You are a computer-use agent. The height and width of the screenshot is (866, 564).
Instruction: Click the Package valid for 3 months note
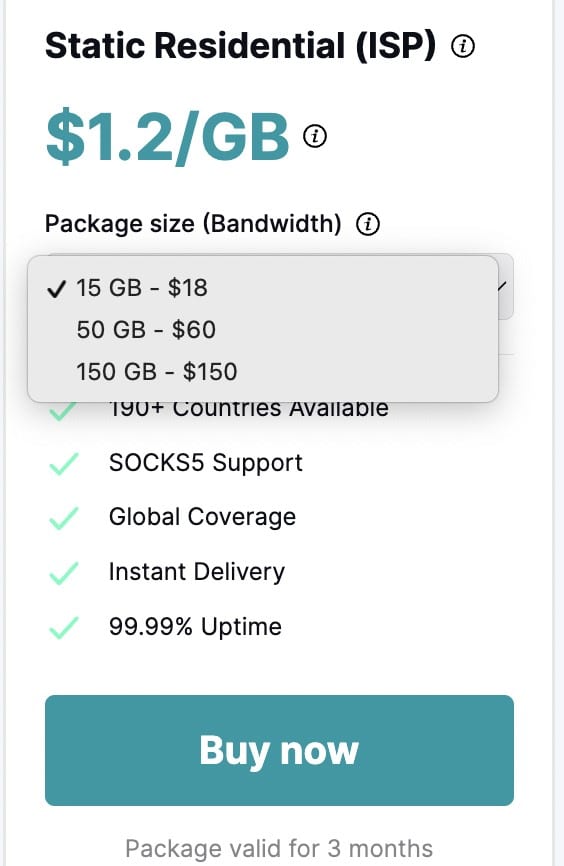(279, 848)
